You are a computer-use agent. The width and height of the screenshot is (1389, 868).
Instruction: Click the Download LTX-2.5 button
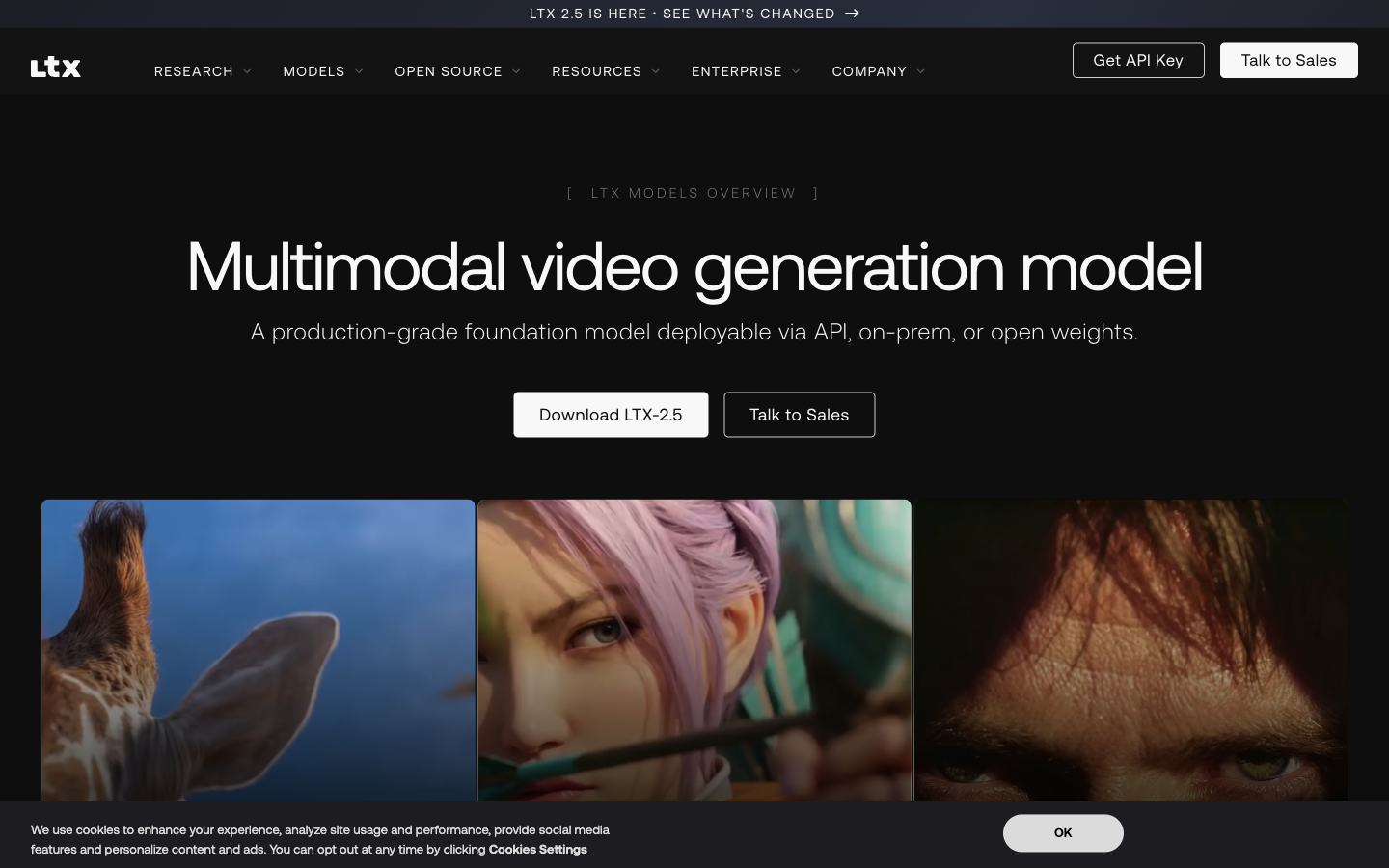pyautogui.click(x=611, y=415)
